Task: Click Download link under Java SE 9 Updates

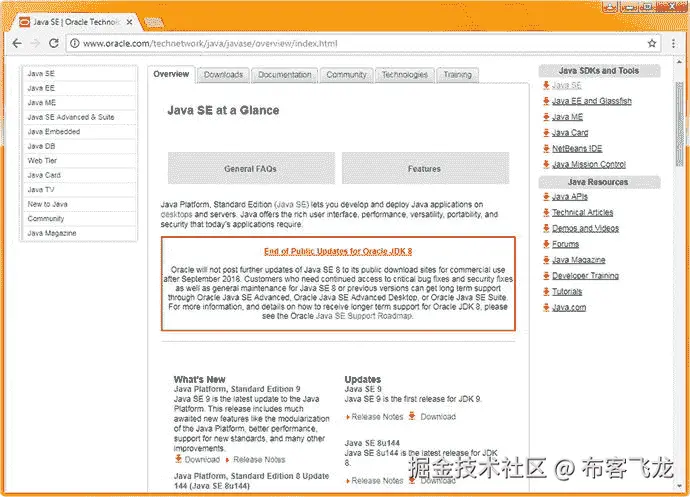Action: (438, 417)
